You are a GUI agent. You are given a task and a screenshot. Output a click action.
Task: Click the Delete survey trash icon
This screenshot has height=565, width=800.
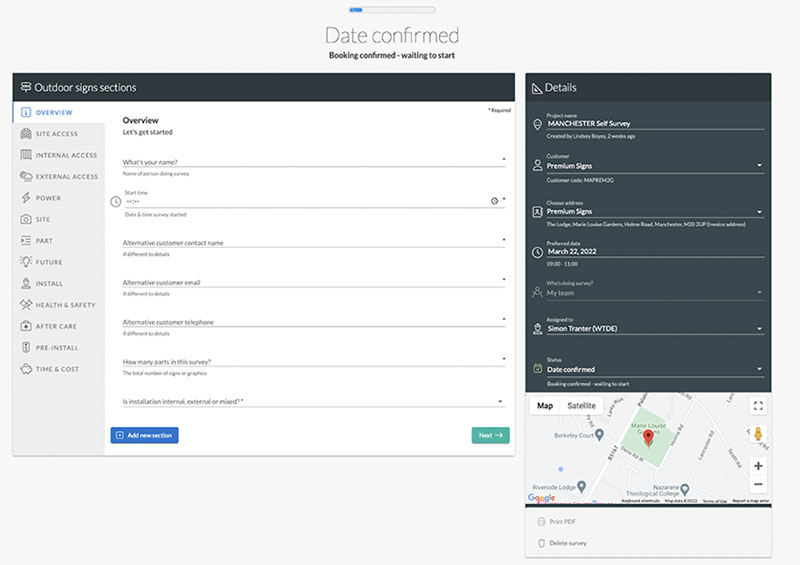pyautogui.click(x=541, y=543)
